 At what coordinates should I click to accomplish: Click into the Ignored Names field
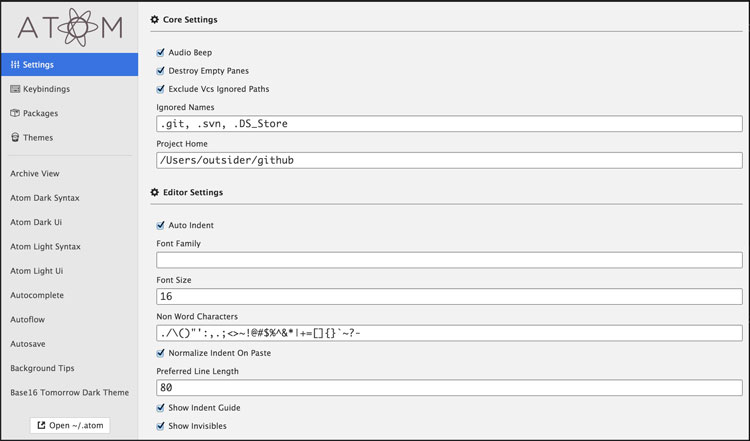pyautogui.click(x=449, y=124)
